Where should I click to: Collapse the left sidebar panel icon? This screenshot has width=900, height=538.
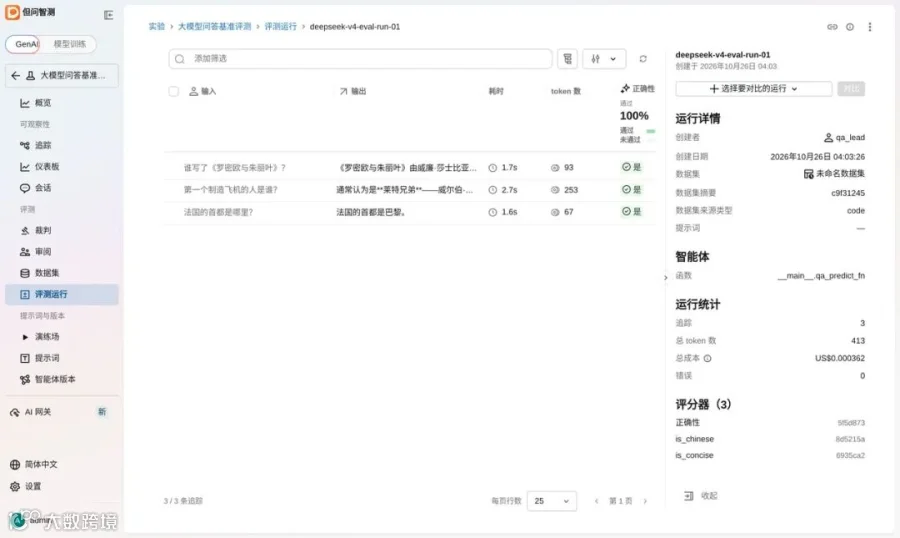click(108, 15)
